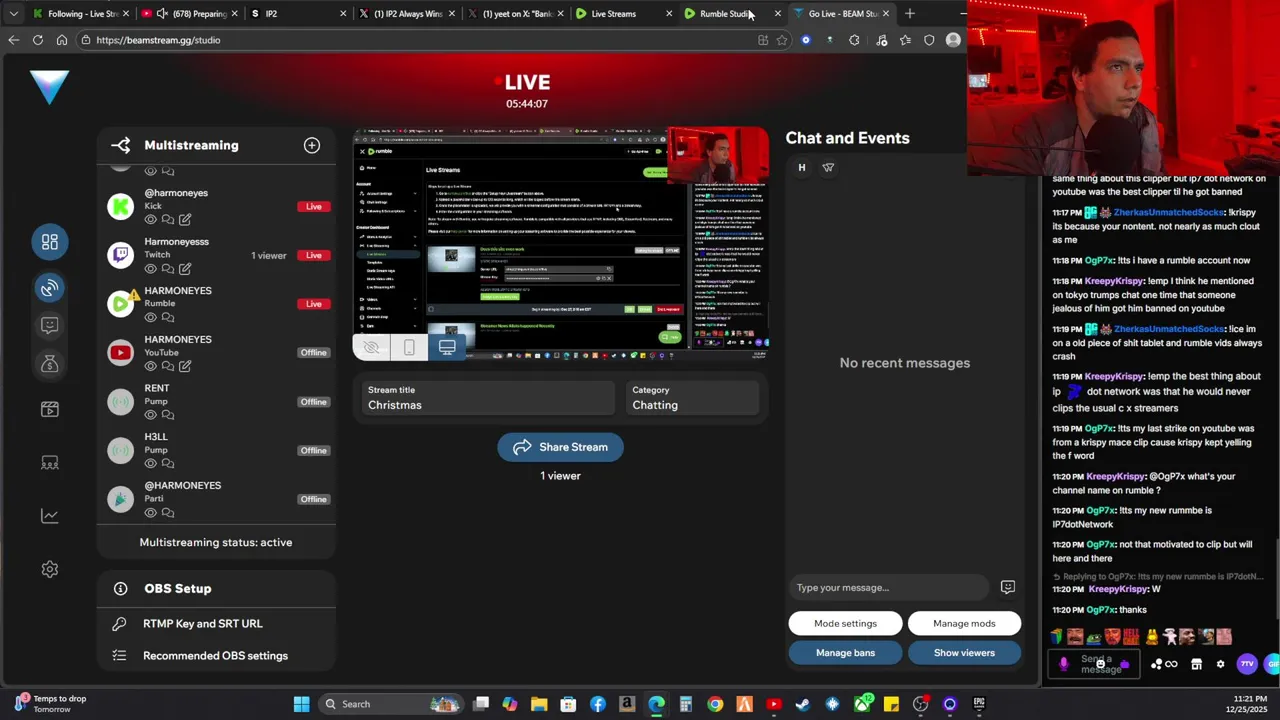Toggle visibility eye for YouTube HARMONEYES

(x=151, y=366)
